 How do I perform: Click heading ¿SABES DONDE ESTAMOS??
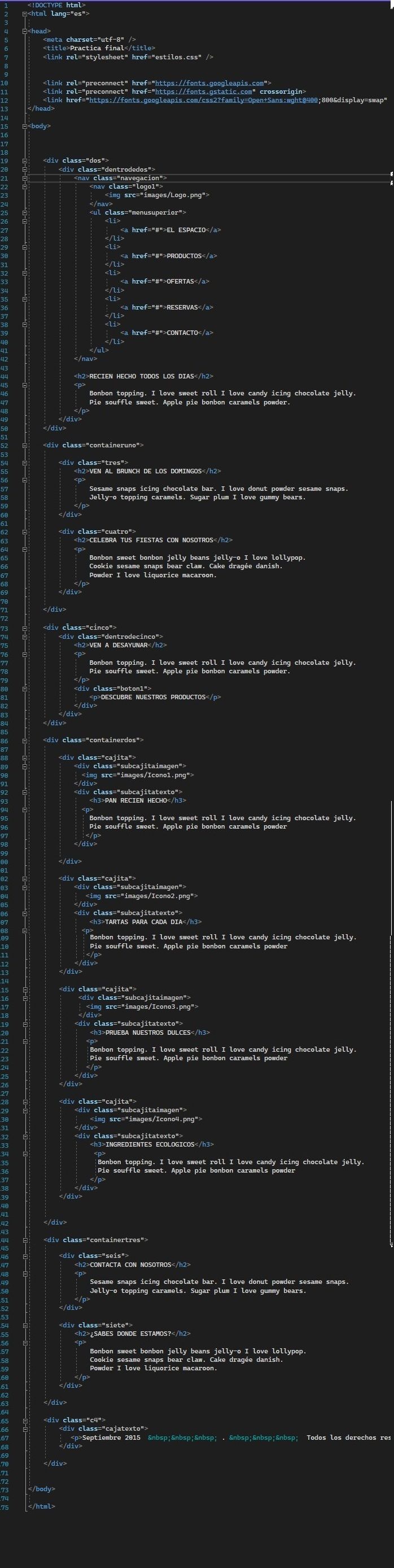click(131, 1334)
